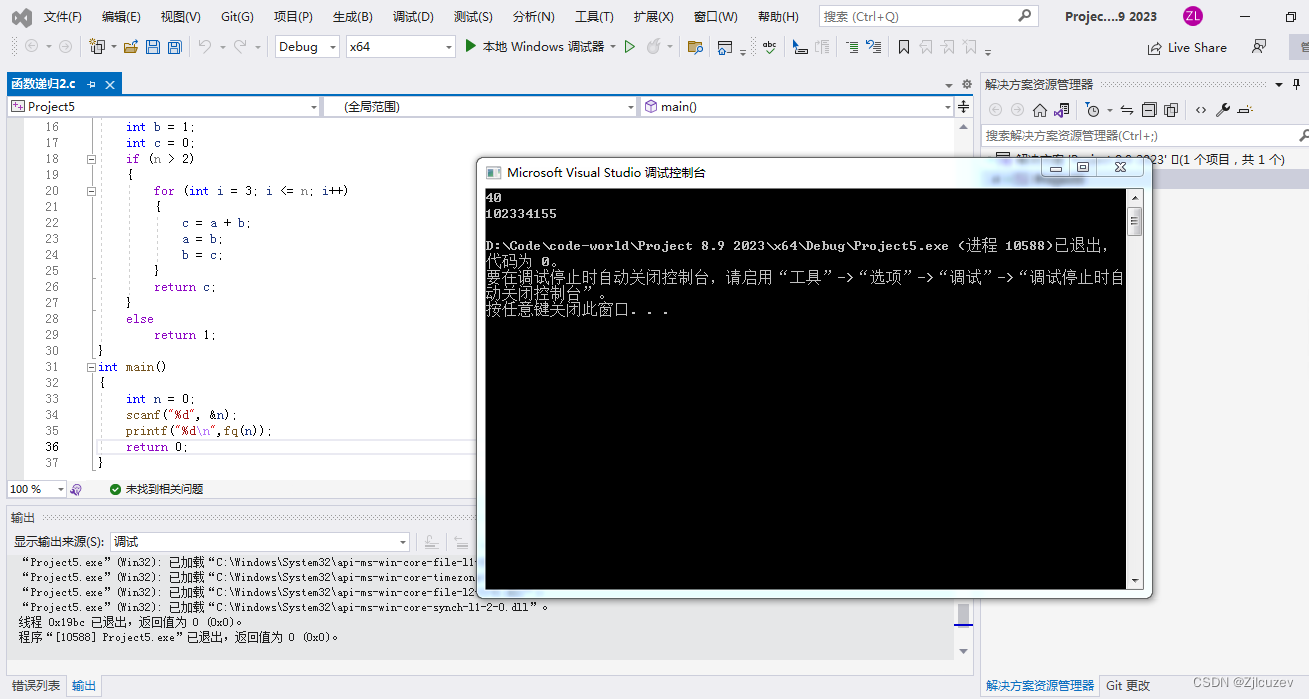Open the 帮助(H) menu
This screenshot has width=1309, height=699.
(778, 17)
